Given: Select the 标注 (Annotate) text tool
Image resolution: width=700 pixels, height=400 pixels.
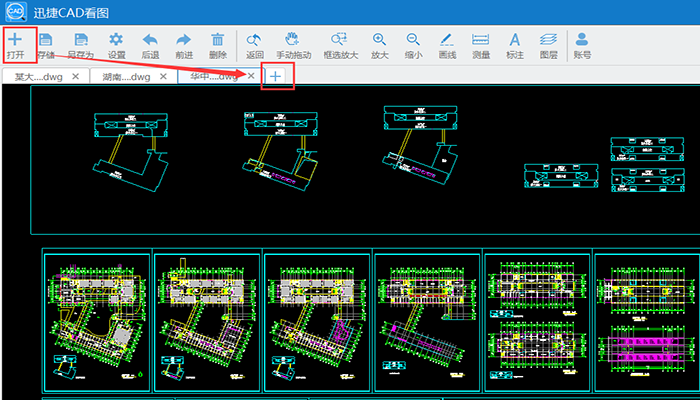Looking at the screenshot, I should (515, 40).
